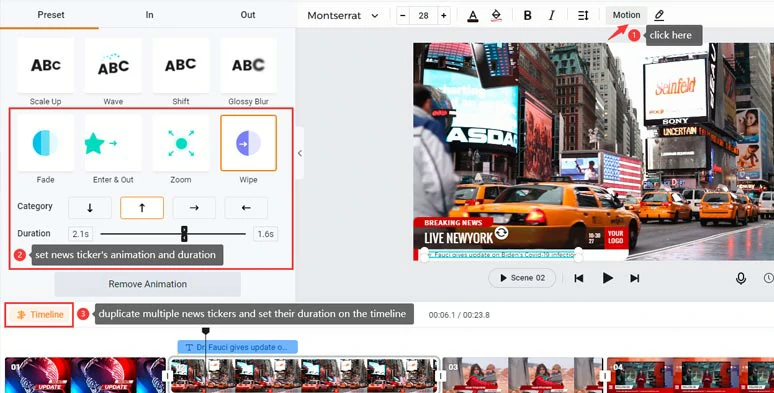The height and width of the screenshot is (393, 774).
Task: Switch to the In animation tab
Action: point(150,15)
